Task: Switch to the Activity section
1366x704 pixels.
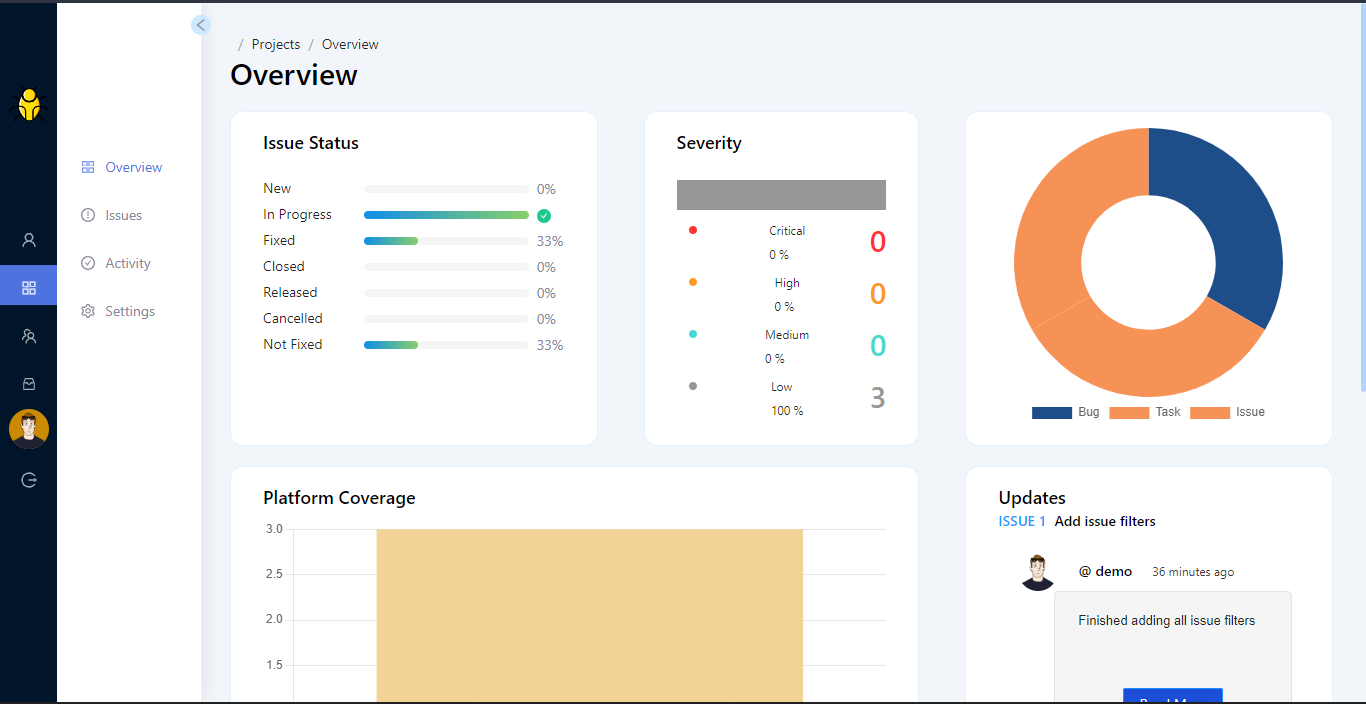Action: click(x=127, y=262)
